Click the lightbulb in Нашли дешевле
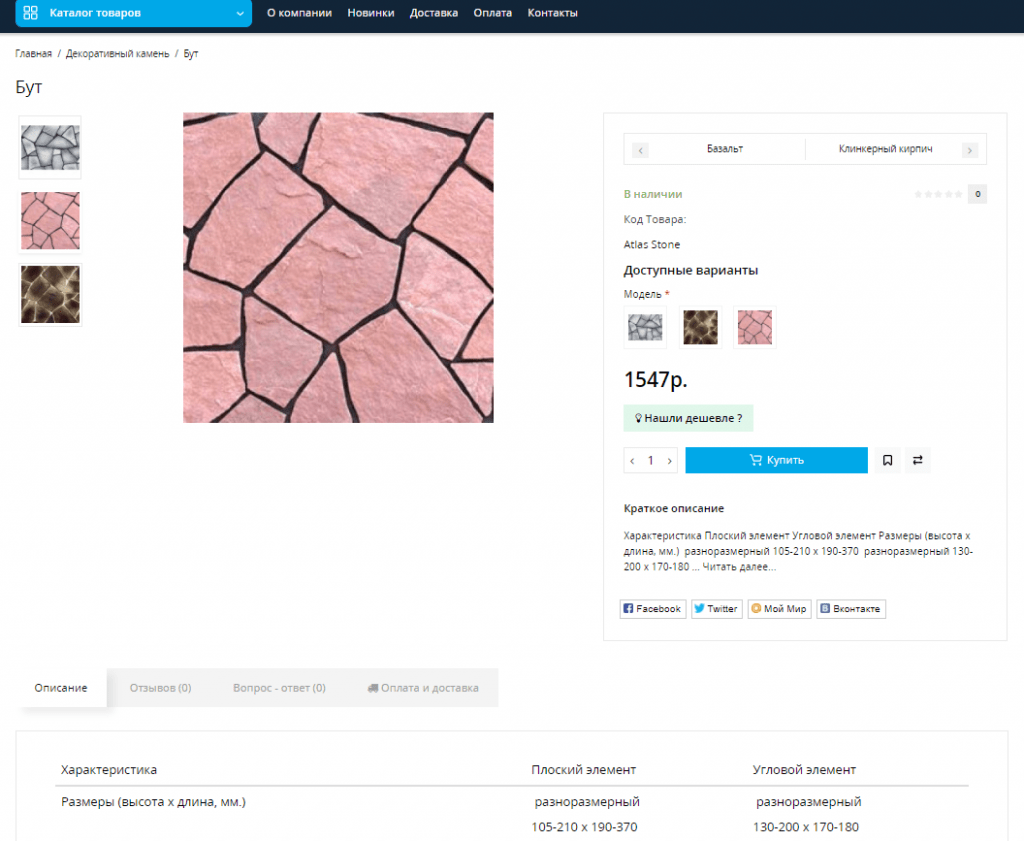Viewport: 1024px width, 841px height. point(638,418)
